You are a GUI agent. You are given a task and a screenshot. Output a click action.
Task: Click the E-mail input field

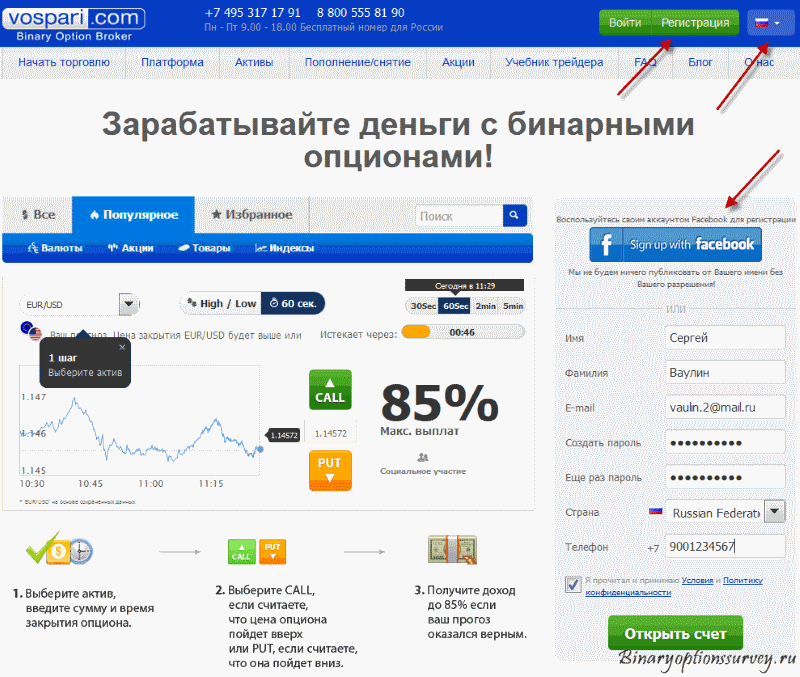[724, 407]
